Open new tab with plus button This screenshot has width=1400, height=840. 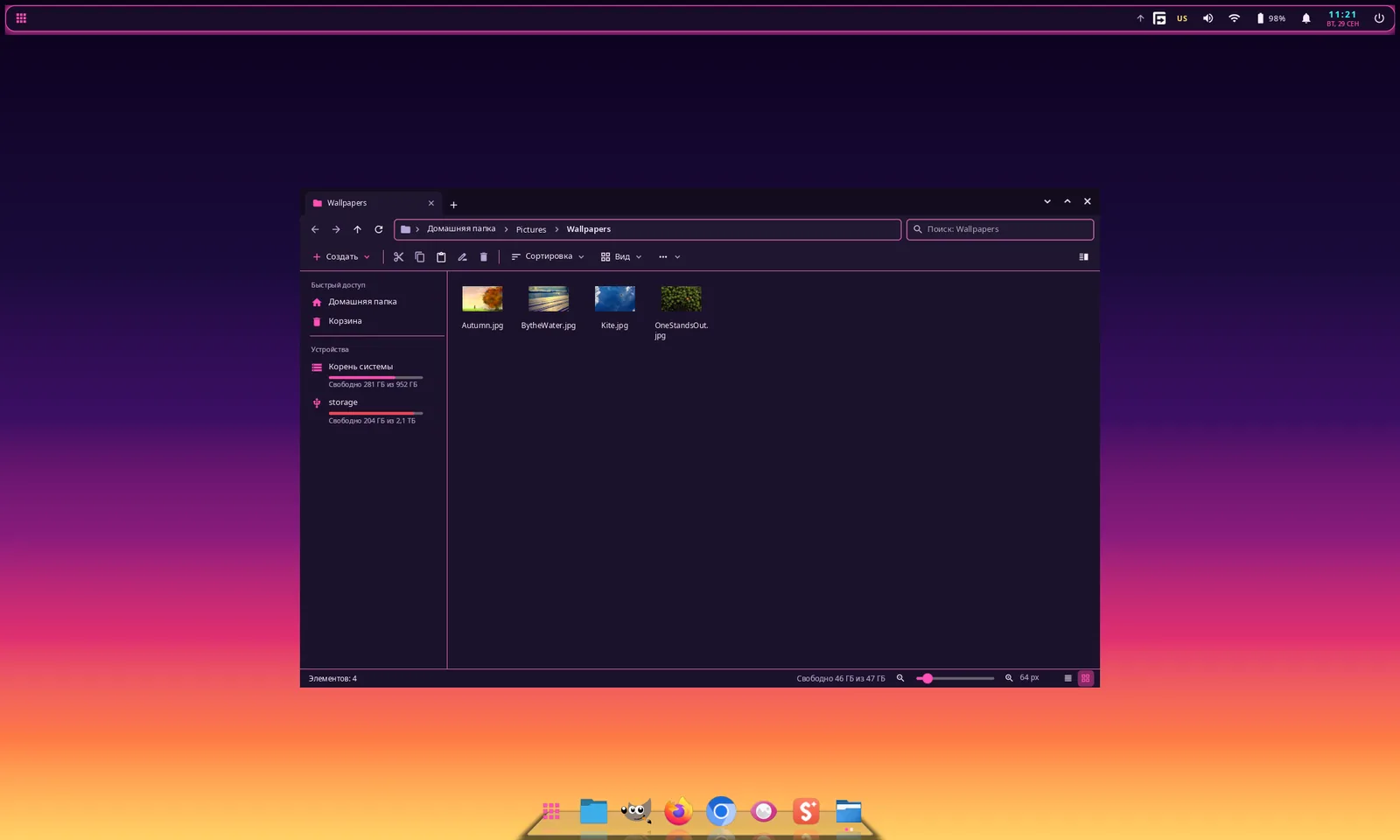[453, 205]
